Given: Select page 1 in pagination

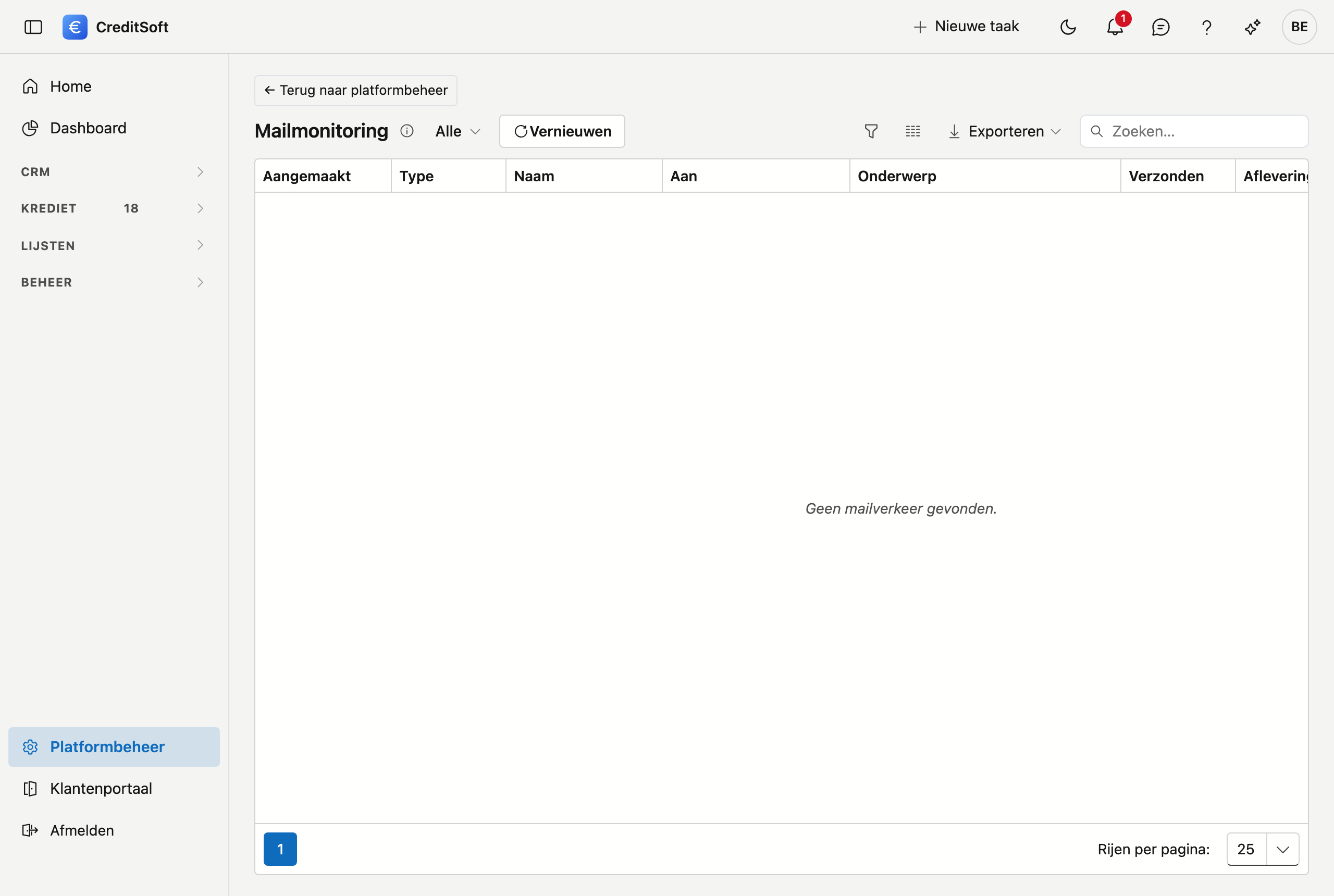Looking at the screenshot, I should 280,849.
